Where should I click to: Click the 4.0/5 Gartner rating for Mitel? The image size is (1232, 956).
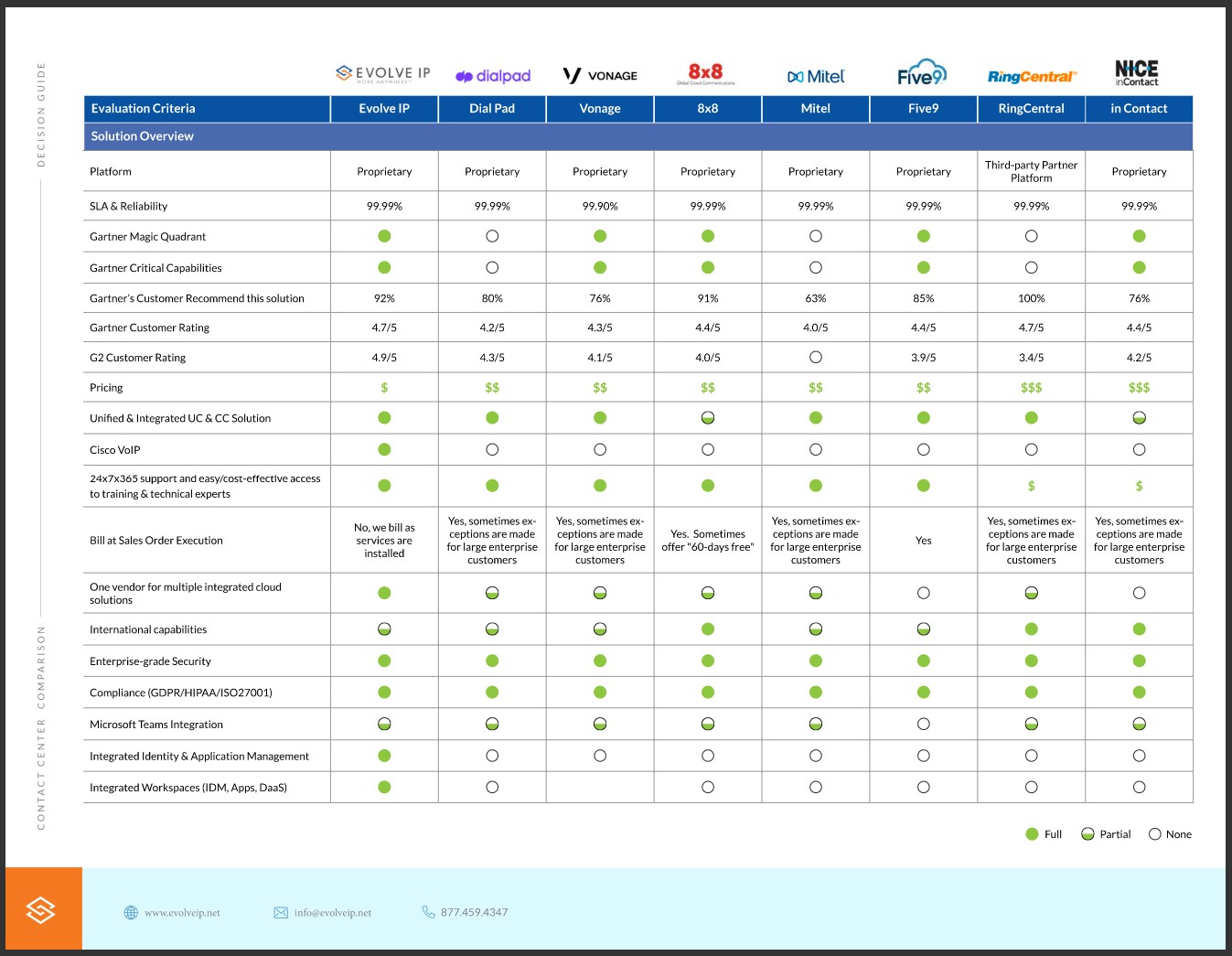[x=816, y=328]
